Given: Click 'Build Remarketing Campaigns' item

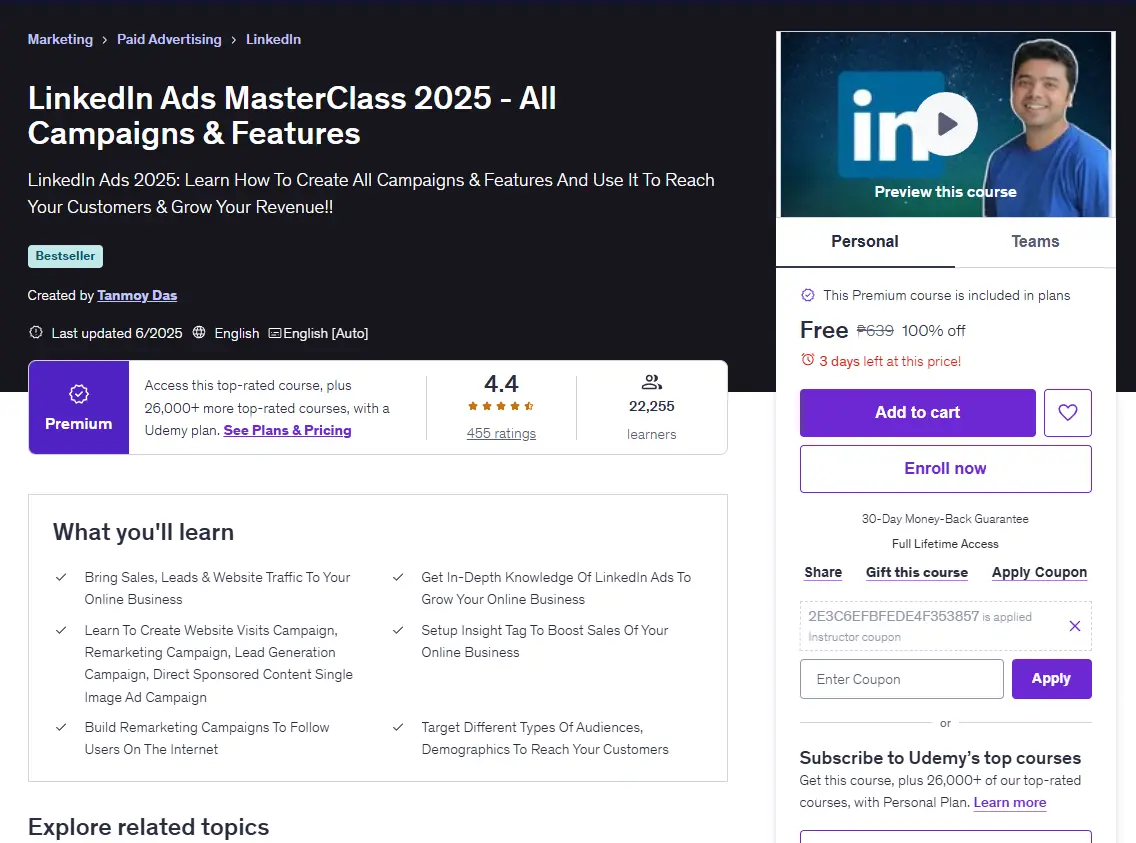Looking at the screenshot, I should point(206,738).
